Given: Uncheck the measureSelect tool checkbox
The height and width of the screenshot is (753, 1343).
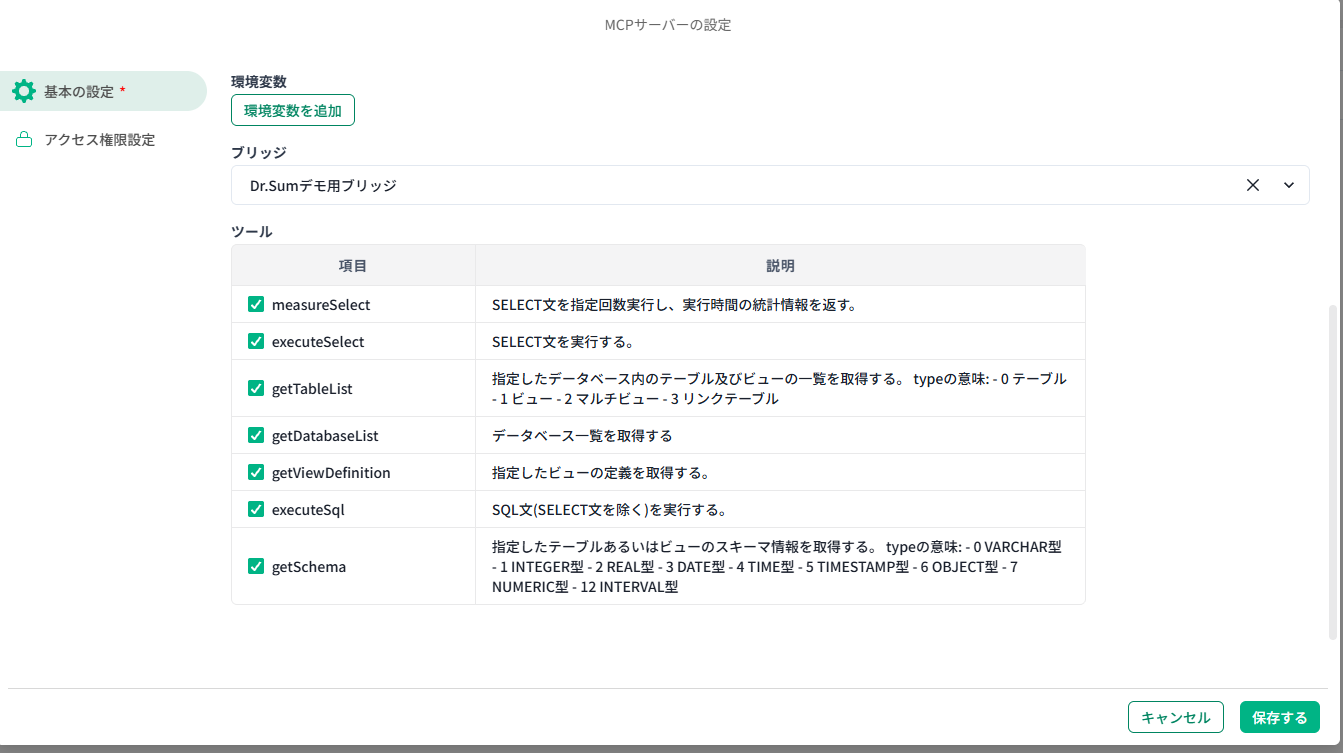Looking at the screenshot, I should (x=256, y=304).
